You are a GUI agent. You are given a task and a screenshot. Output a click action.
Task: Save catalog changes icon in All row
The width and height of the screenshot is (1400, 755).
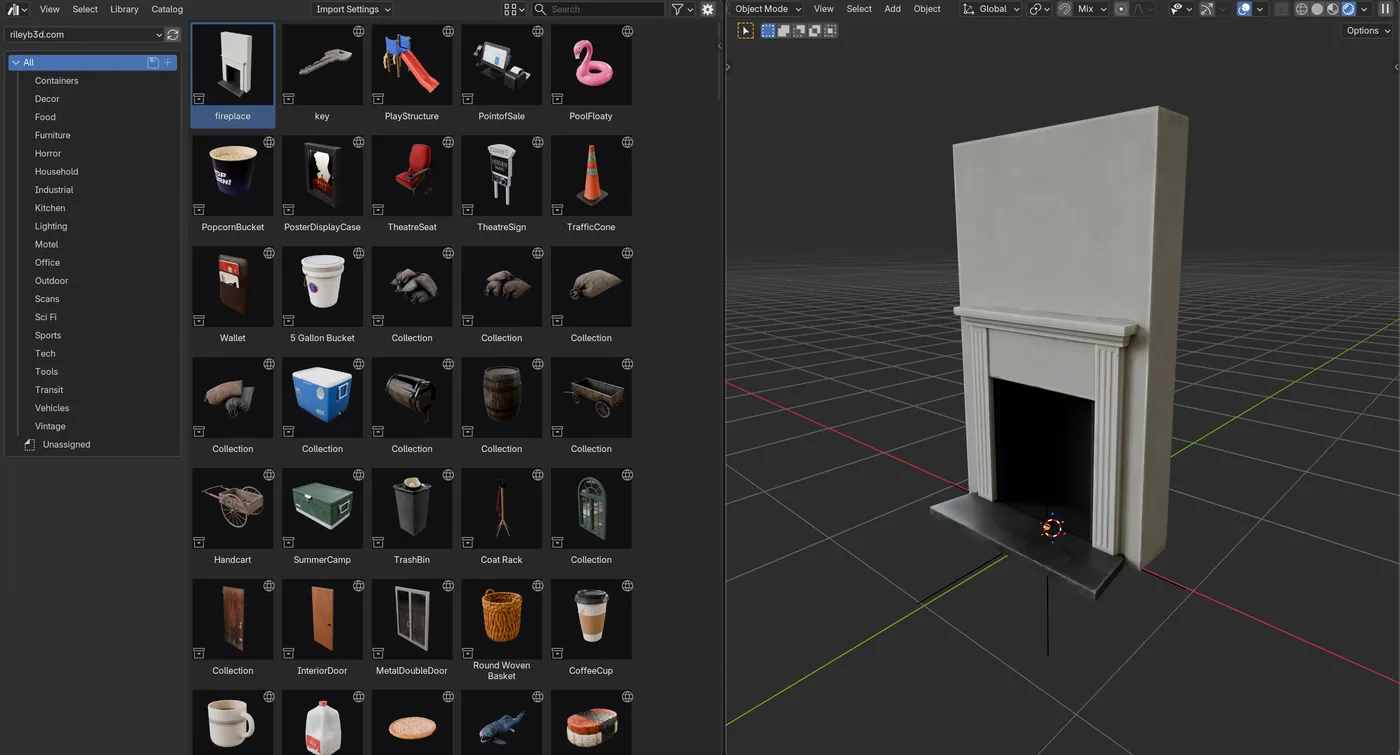[153, 62]
